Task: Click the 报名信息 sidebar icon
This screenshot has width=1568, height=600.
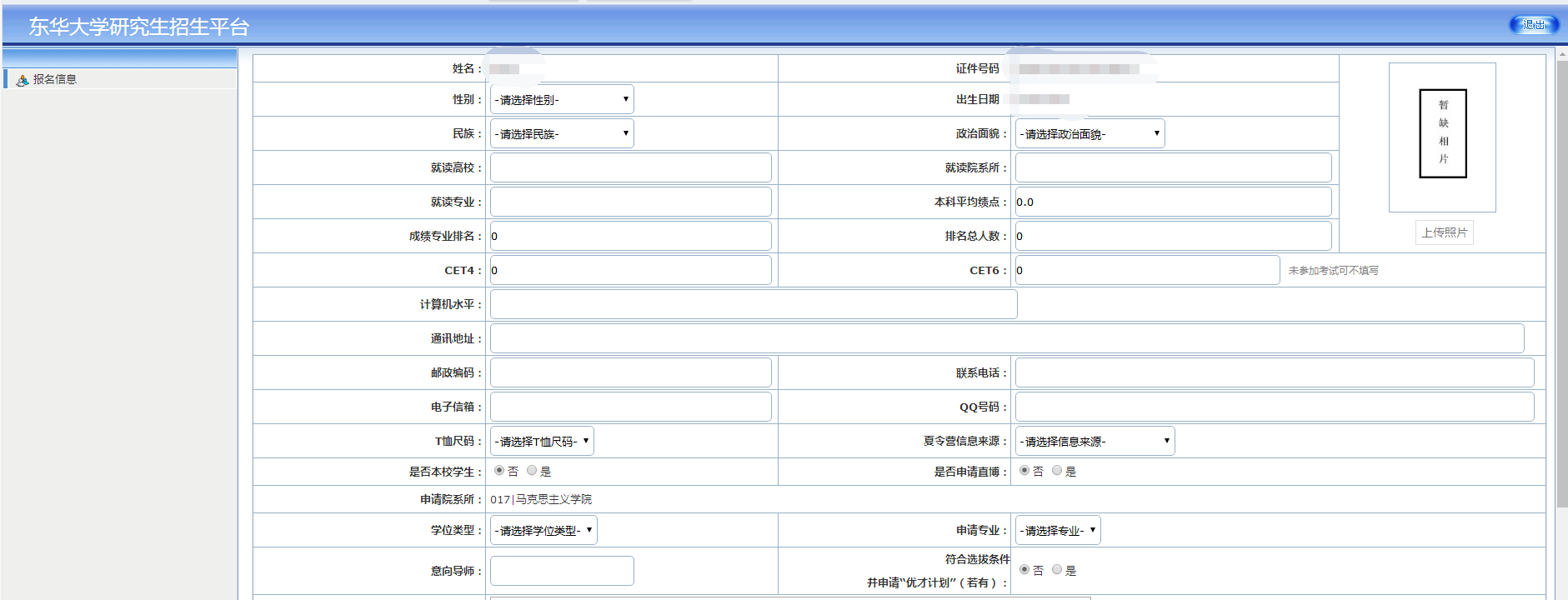Action: coord(23,80)
